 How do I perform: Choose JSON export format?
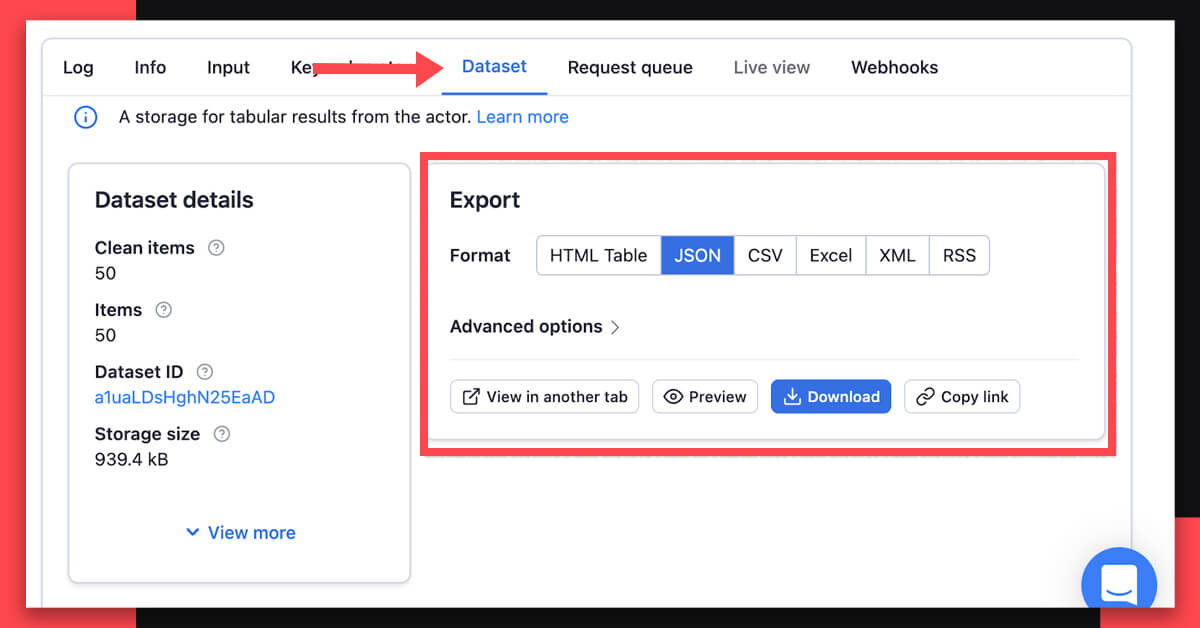[x=697, y=255]
